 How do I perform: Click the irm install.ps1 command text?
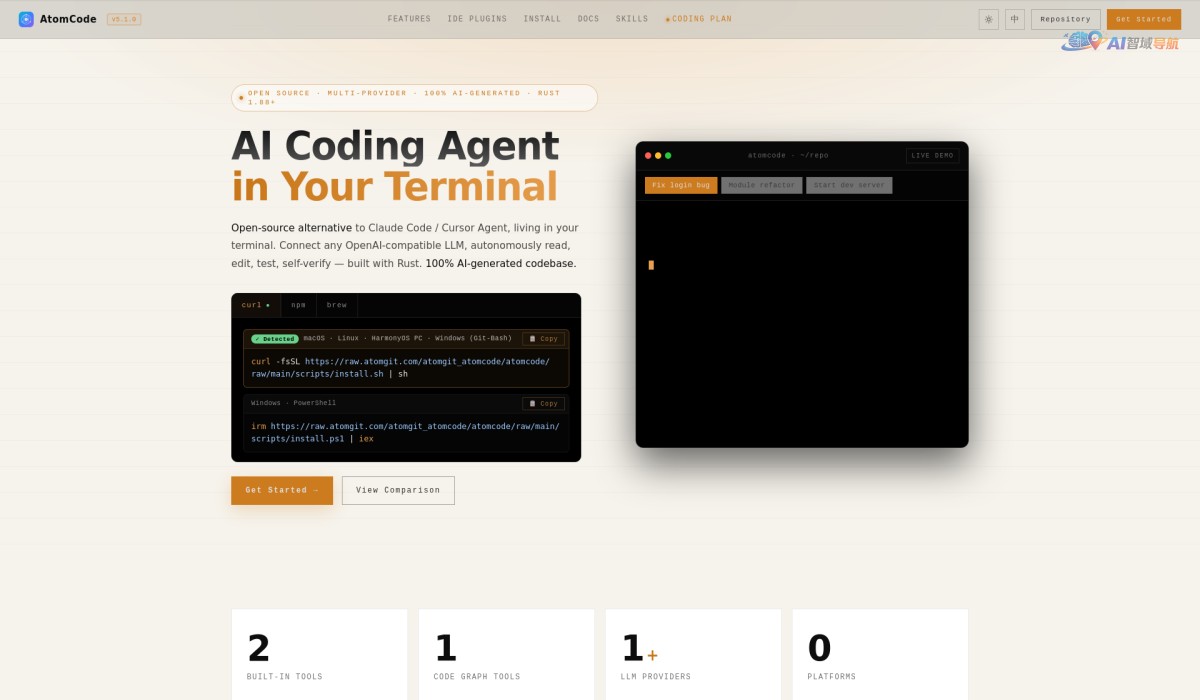(x=405, y=433)
